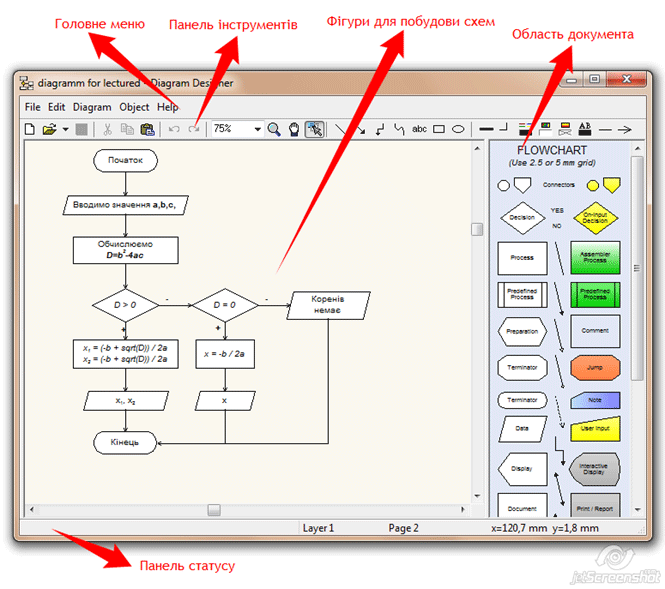Viewport: 665px width, 589px height.
Task: Click the line width toolbar icon
Action: tap(486, 129)
